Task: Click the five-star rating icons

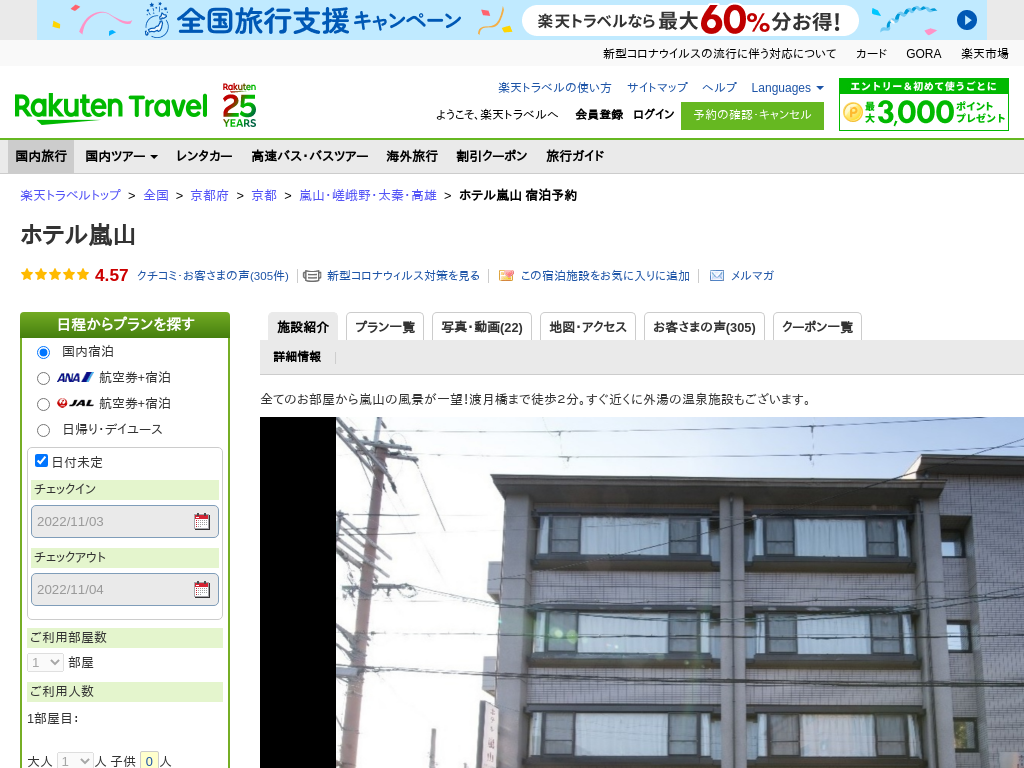Action: [55, 275]
